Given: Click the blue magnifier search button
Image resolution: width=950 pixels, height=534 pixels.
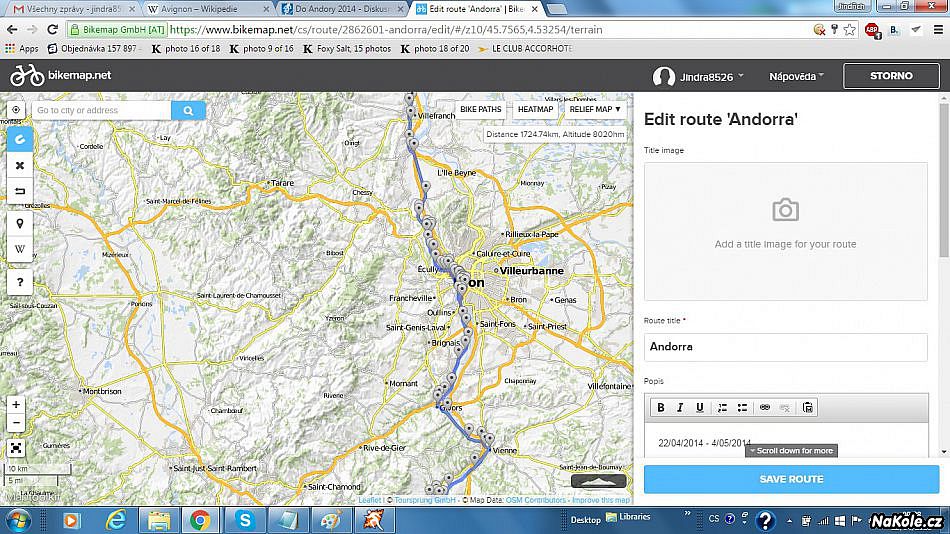Looking at the screenshot, I should 188,110.
